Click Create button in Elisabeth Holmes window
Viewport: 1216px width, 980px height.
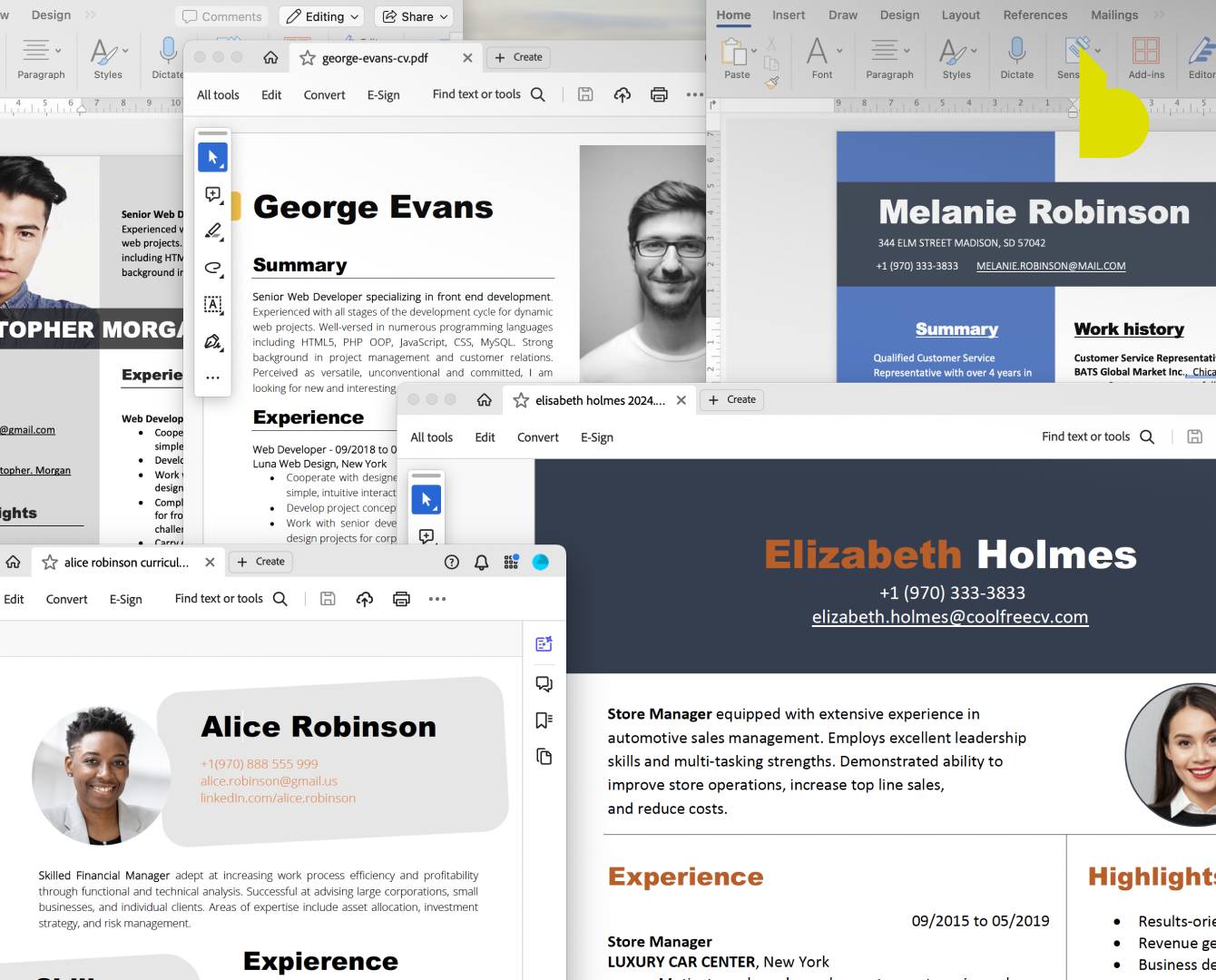732,399
